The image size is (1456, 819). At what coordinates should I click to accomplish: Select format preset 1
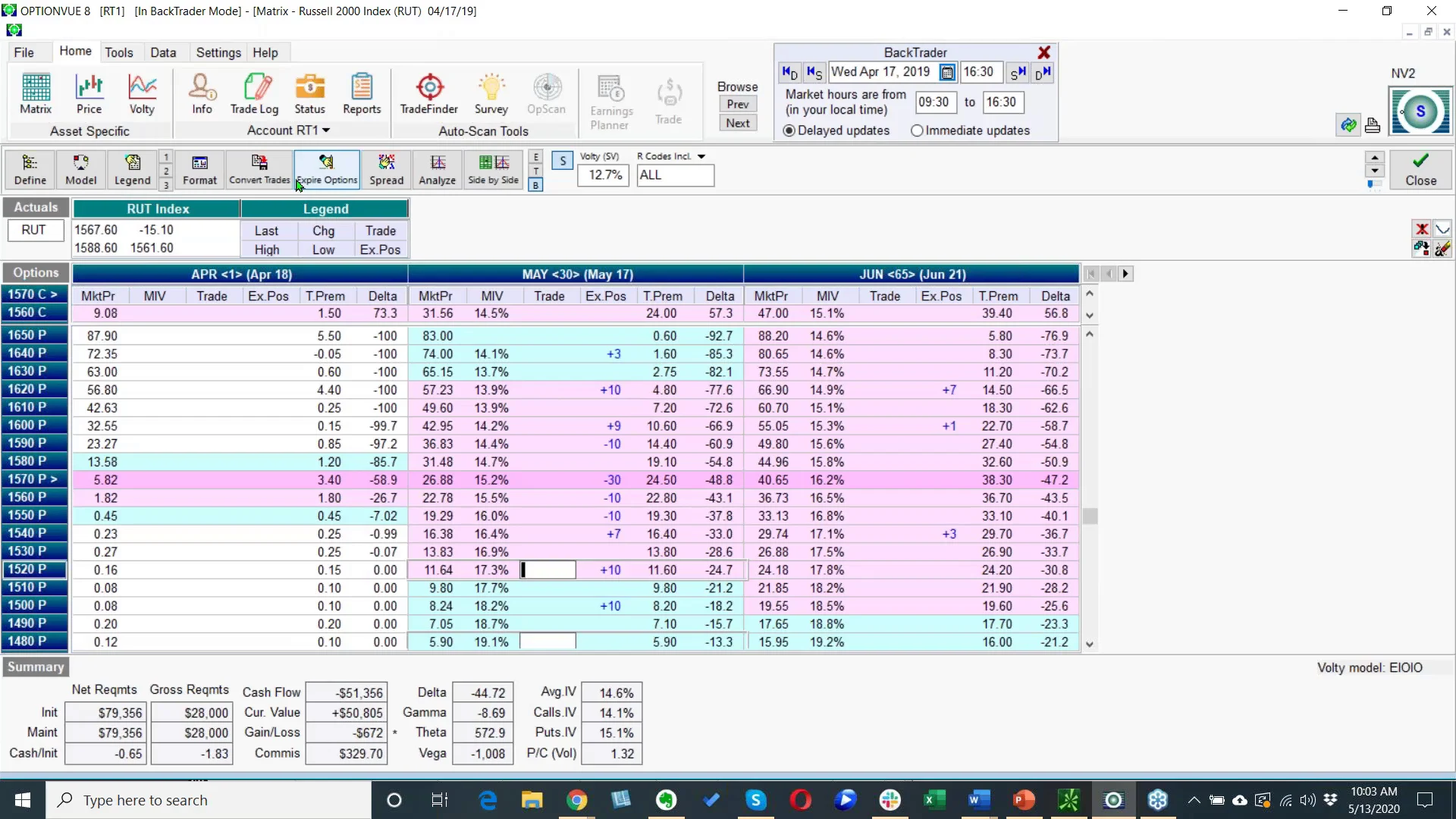pos(166,157)
